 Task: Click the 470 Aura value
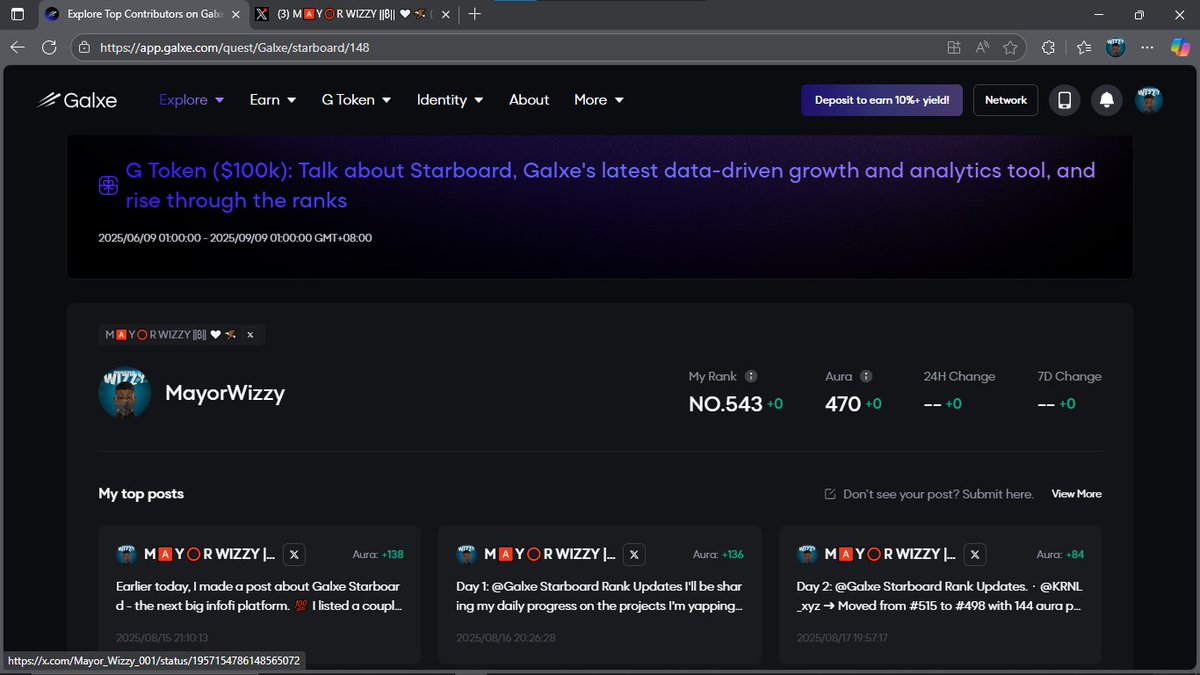coord(843,404)
